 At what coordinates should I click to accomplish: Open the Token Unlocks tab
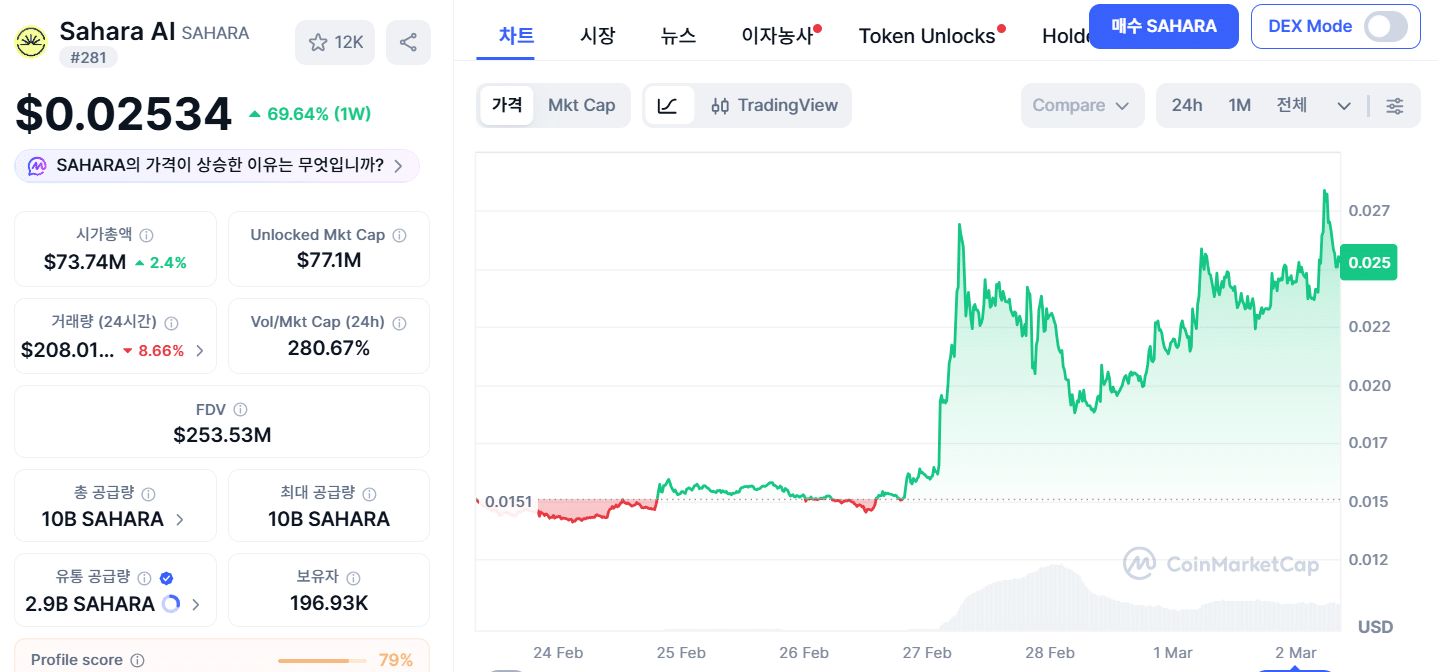pos(925,35)
